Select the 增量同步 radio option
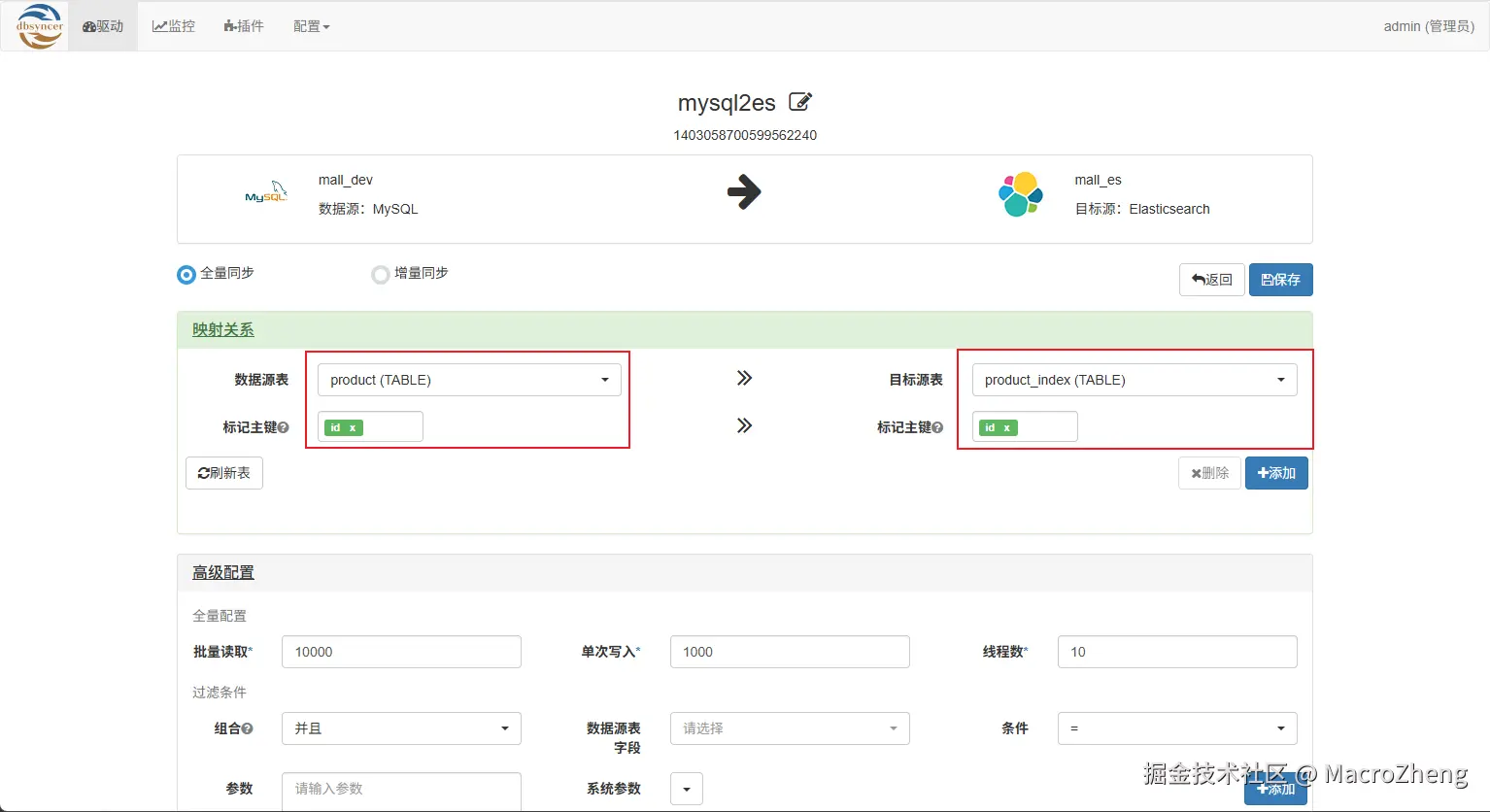The width and height of the screenshot is (1490, 812). tap(381, 275)
